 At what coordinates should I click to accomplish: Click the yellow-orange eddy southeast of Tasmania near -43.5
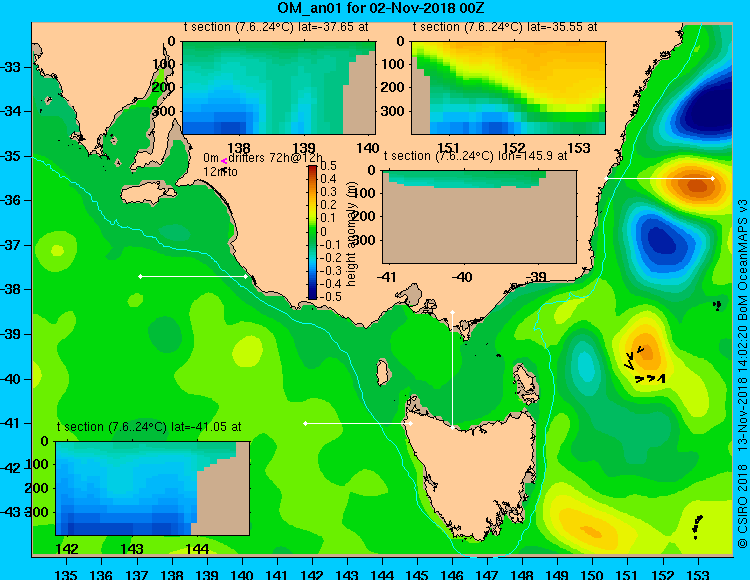pos(590,530)
